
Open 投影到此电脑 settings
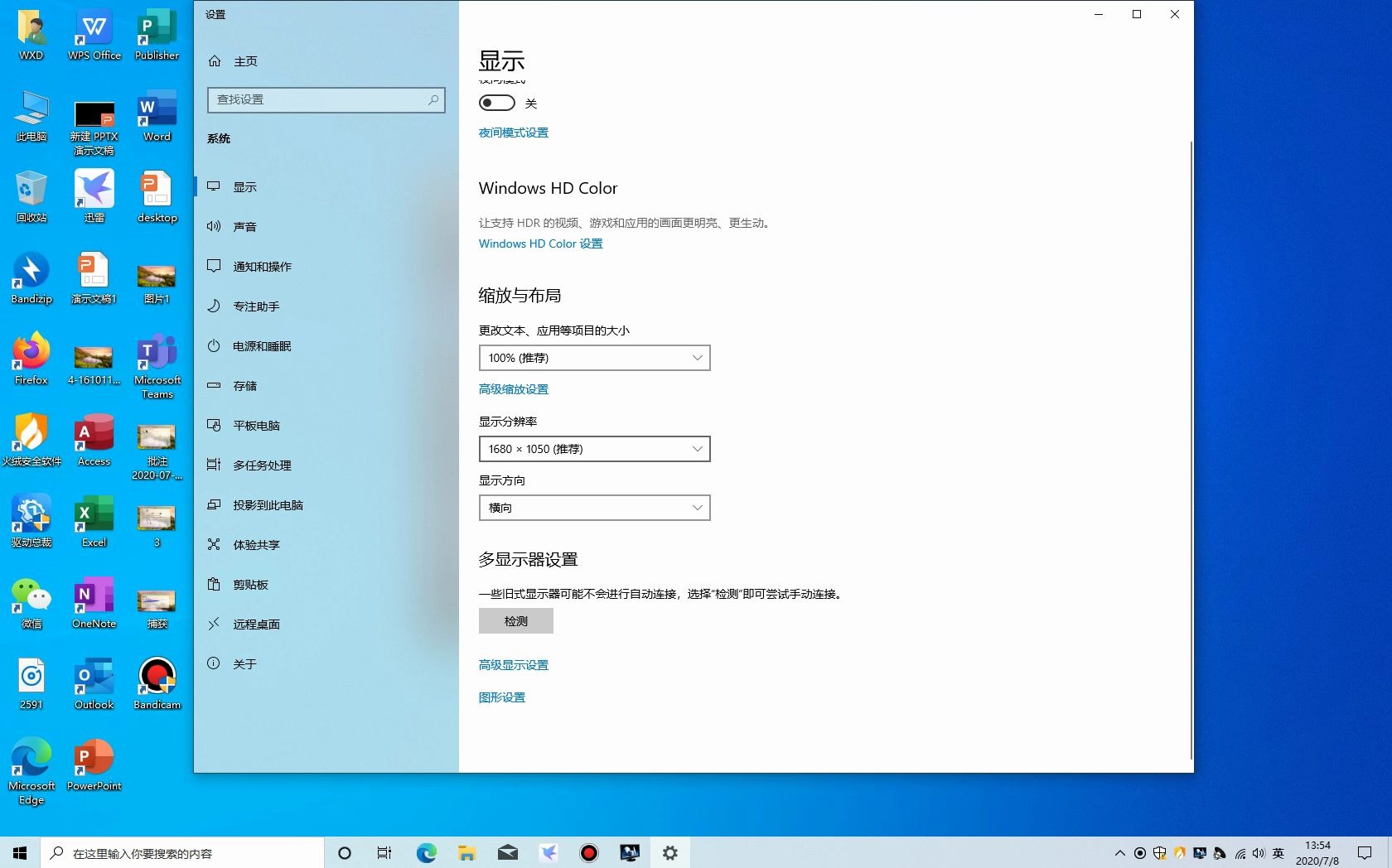pos(268,504)
